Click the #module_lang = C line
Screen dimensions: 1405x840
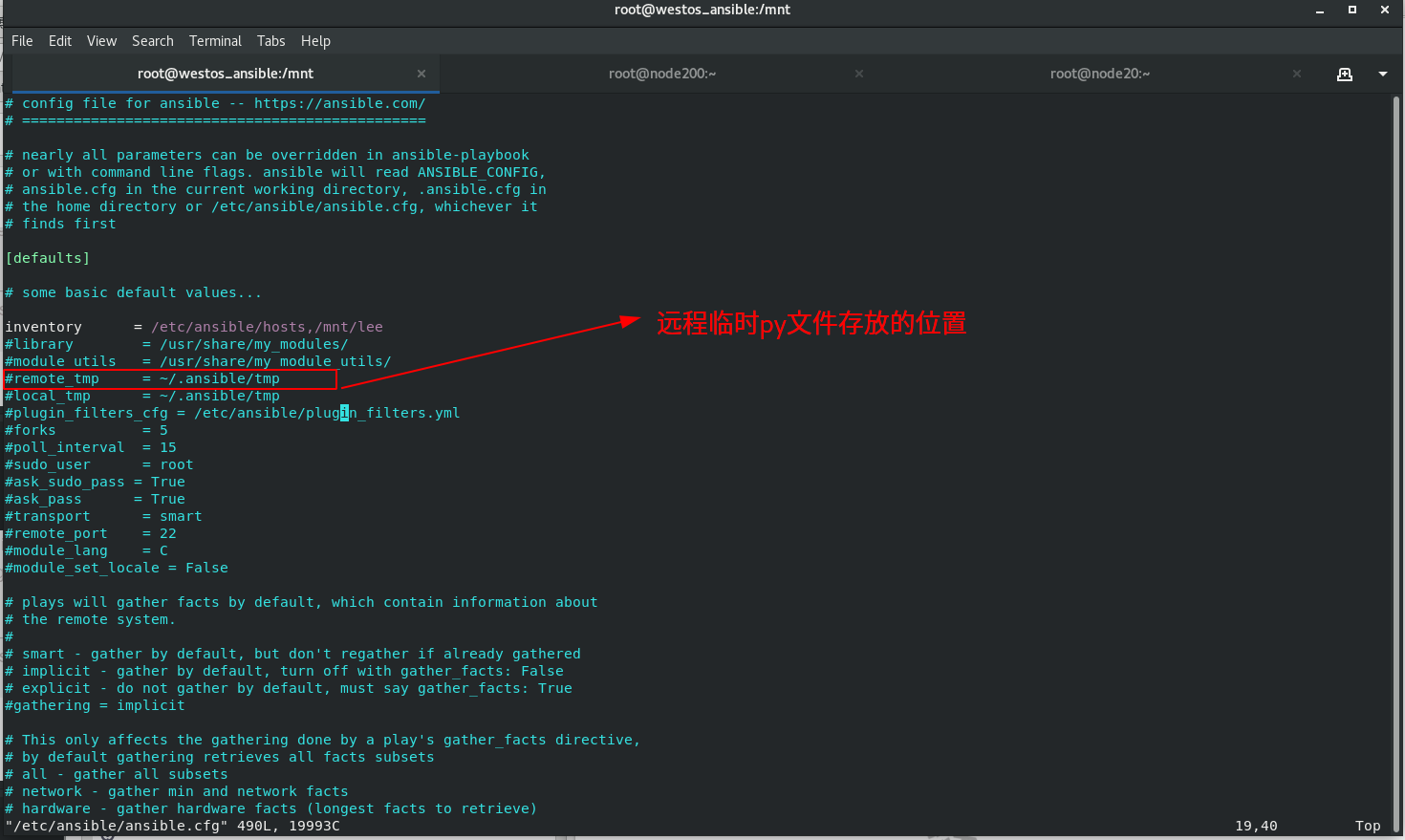click(x=86, y=550)
